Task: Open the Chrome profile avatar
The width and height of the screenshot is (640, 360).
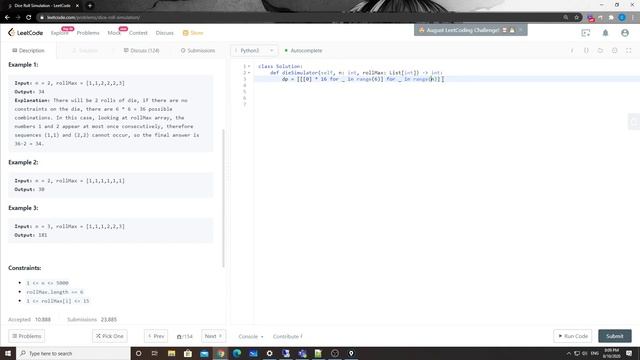Action: pyautogui.click(x=622, y=17)
